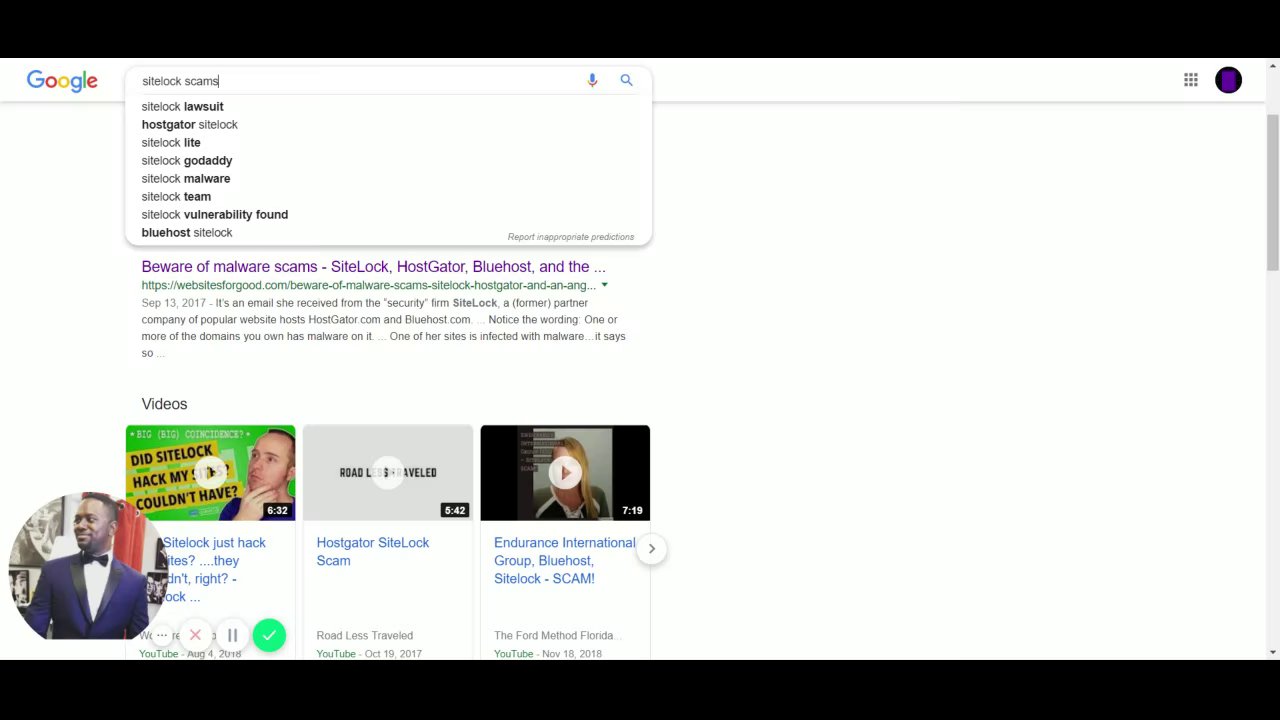Click the green checkmark finish recording button
Image resolution: width=1280 pixels, height=720 pixels.
[x=269, y=635]
